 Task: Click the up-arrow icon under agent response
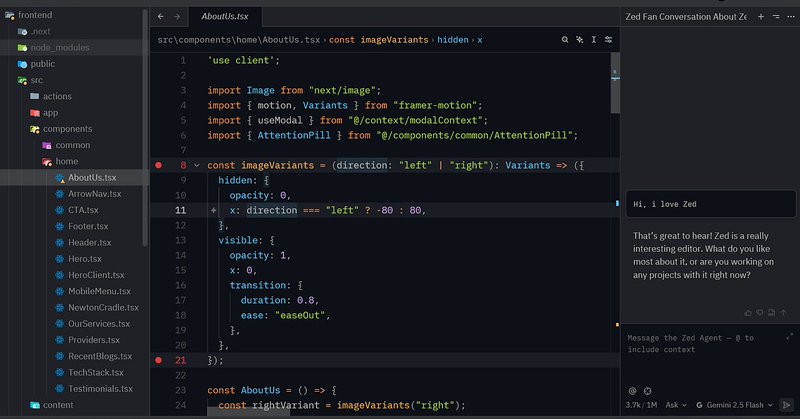(784, 312)
